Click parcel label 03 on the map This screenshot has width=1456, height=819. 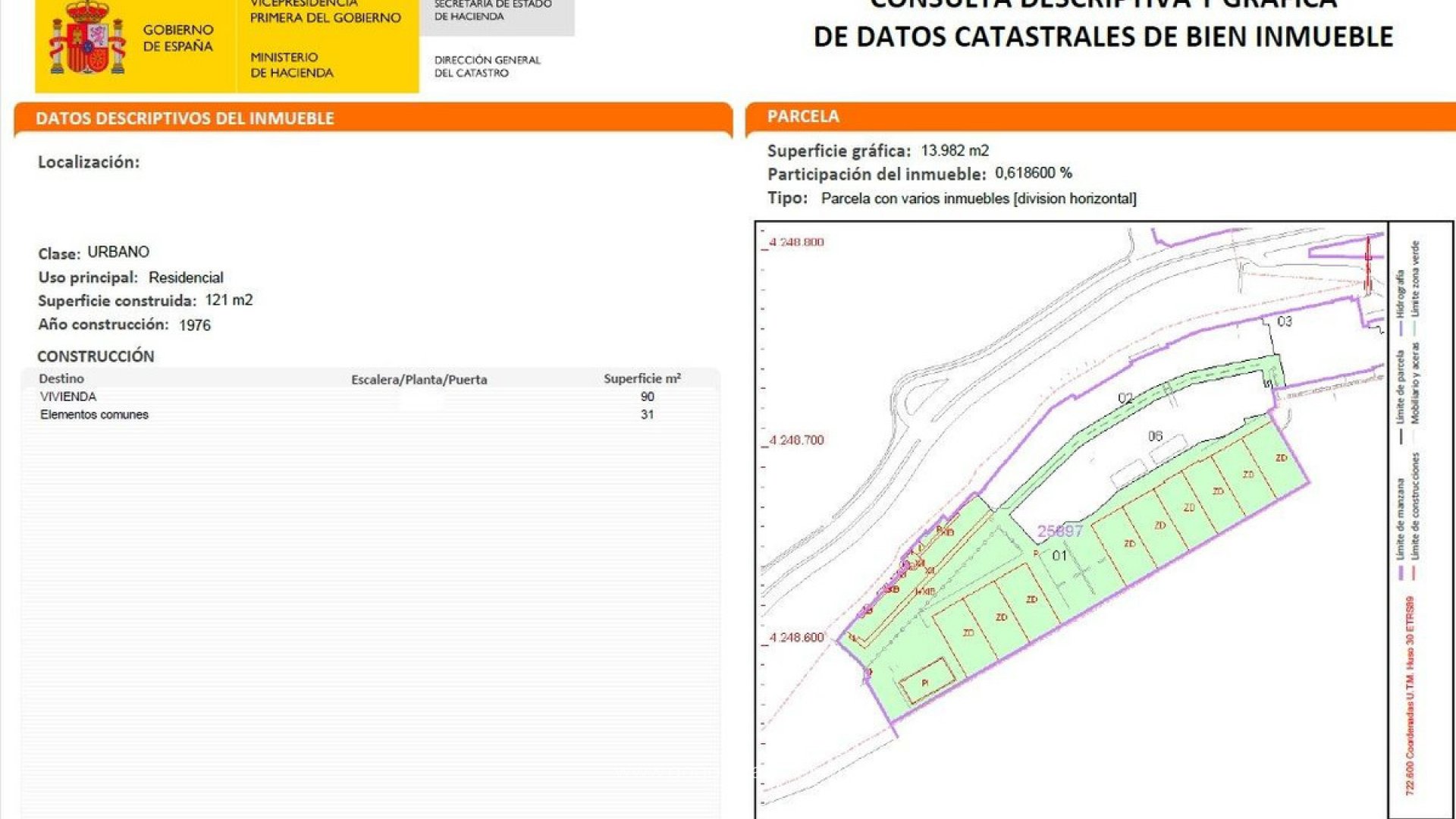(1284, 322)
